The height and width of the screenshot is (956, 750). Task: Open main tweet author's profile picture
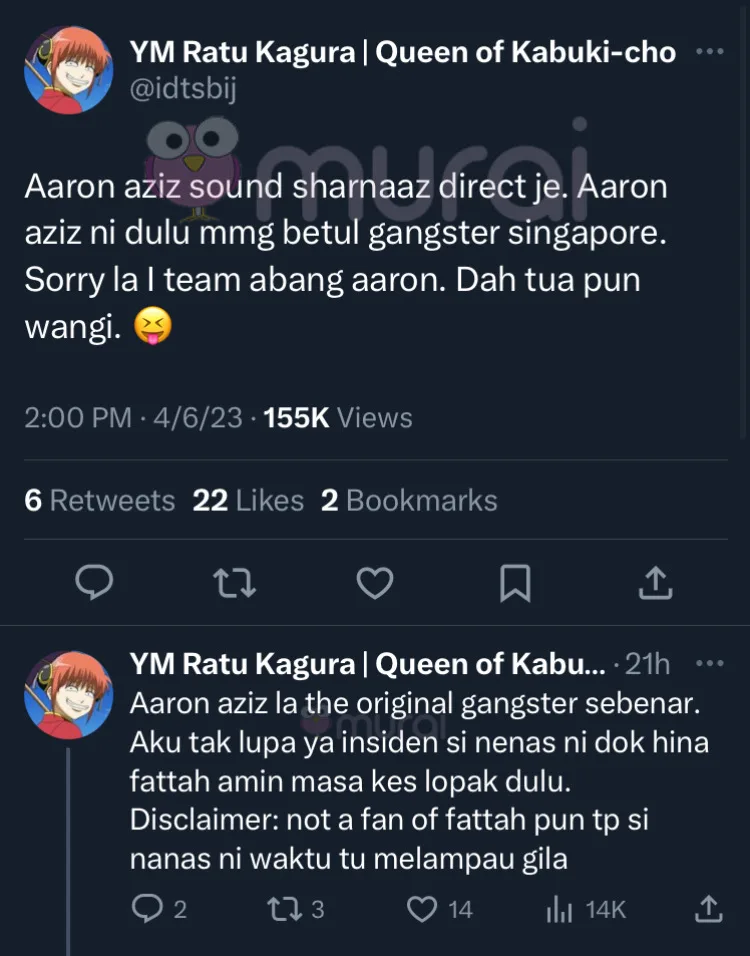(x=68, y=70)
